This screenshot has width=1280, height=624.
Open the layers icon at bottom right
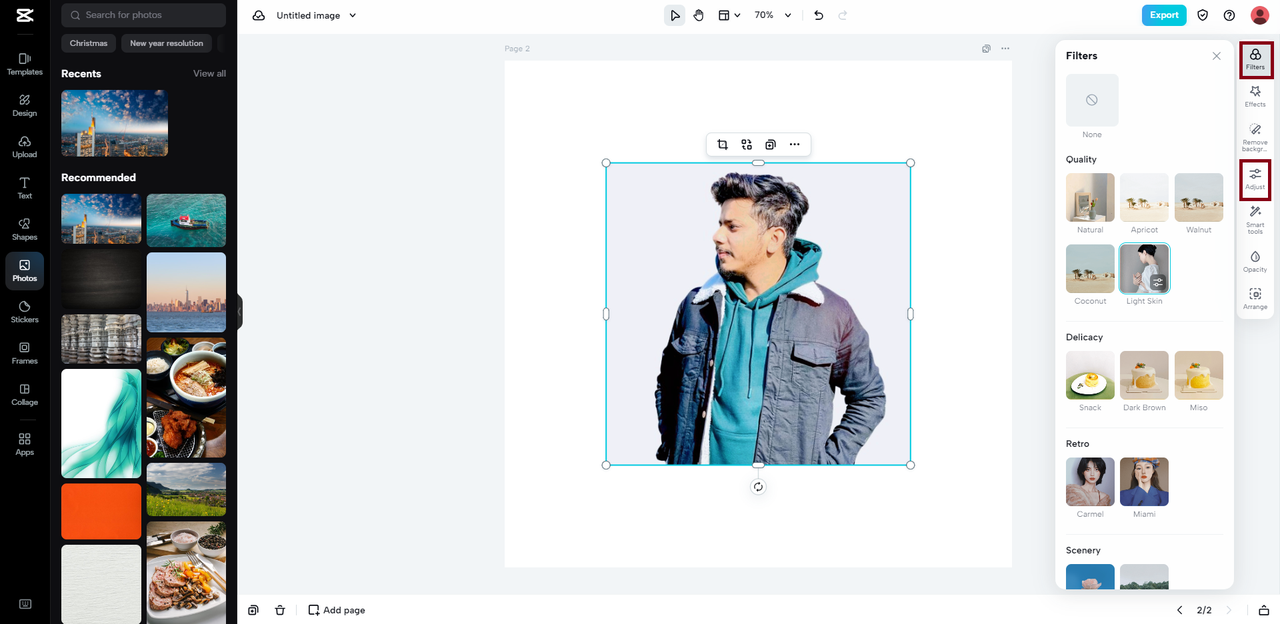point(1264,610)
